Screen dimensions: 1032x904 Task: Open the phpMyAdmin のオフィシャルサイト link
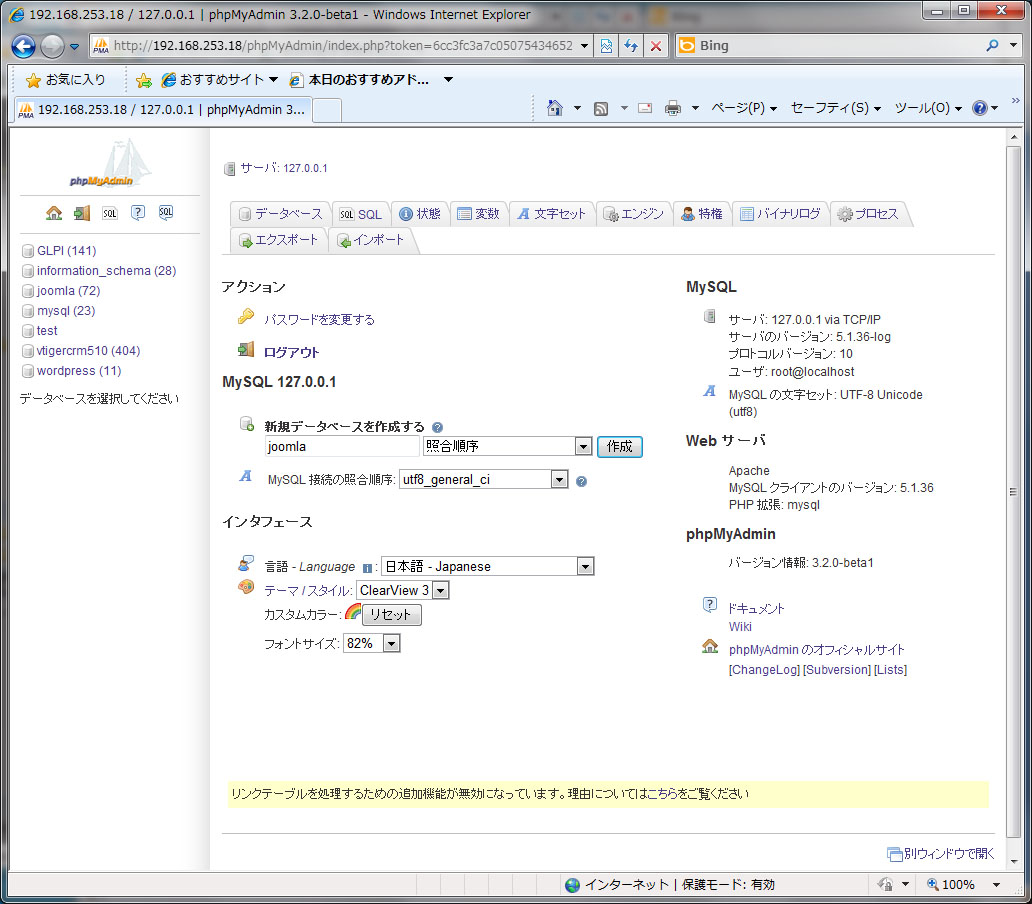[816, 649]
